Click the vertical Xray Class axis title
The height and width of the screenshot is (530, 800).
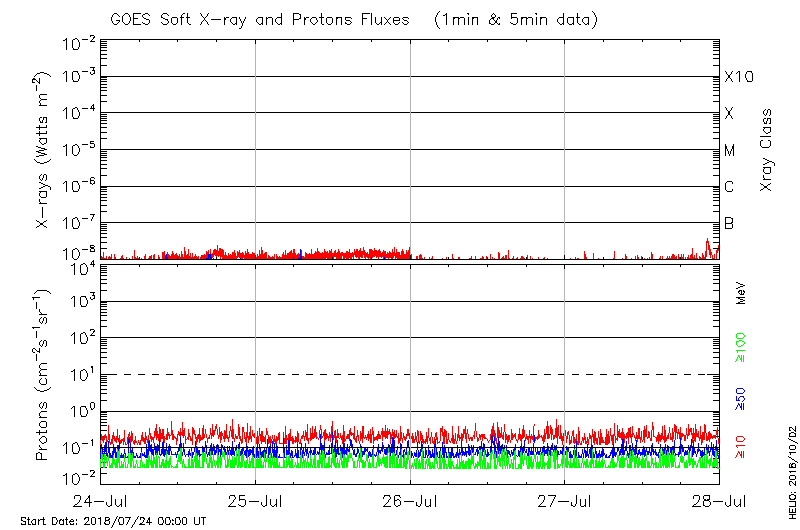(x=767, y=150)
